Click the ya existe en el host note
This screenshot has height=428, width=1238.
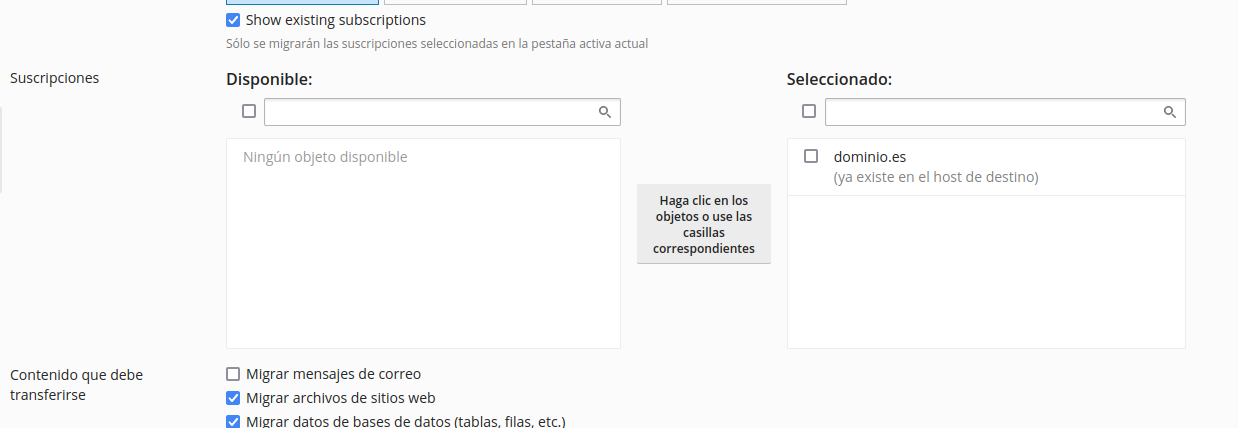(936, 177)
